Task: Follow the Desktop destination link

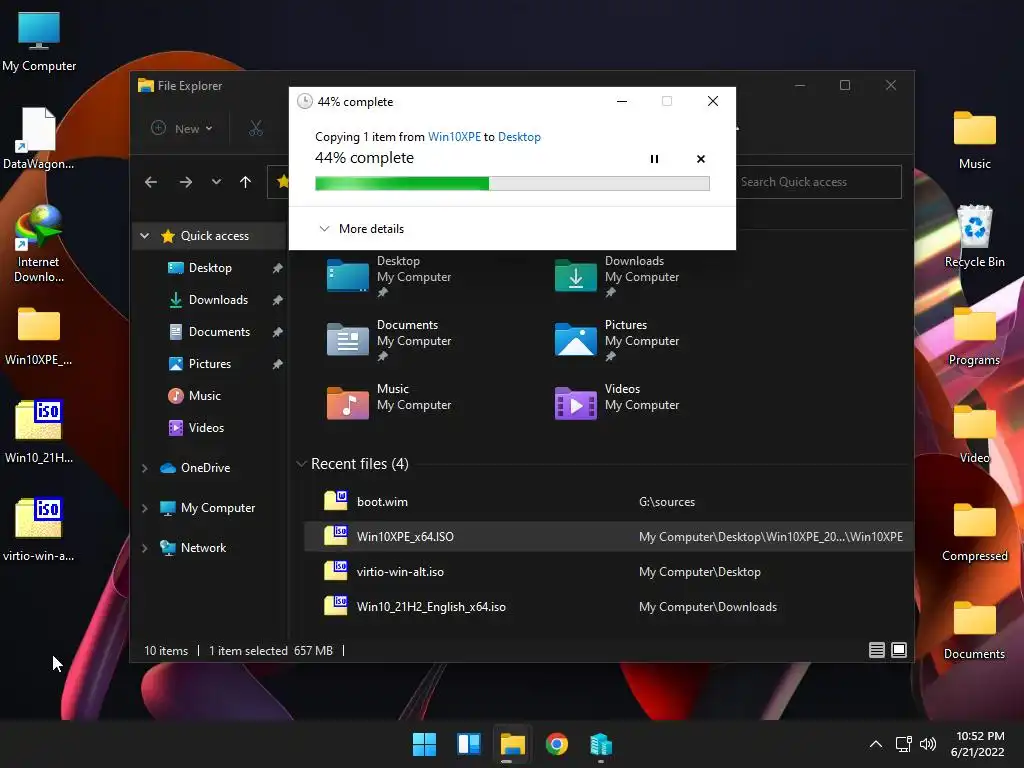Action: click(x=519, y=136)
